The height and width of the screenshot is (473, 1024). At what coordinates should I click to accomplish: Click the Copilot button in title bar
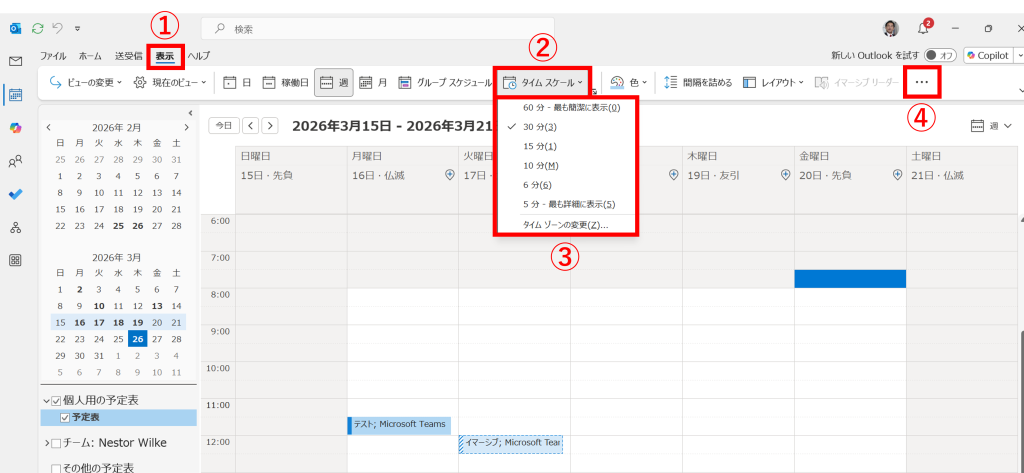(987, 56)
